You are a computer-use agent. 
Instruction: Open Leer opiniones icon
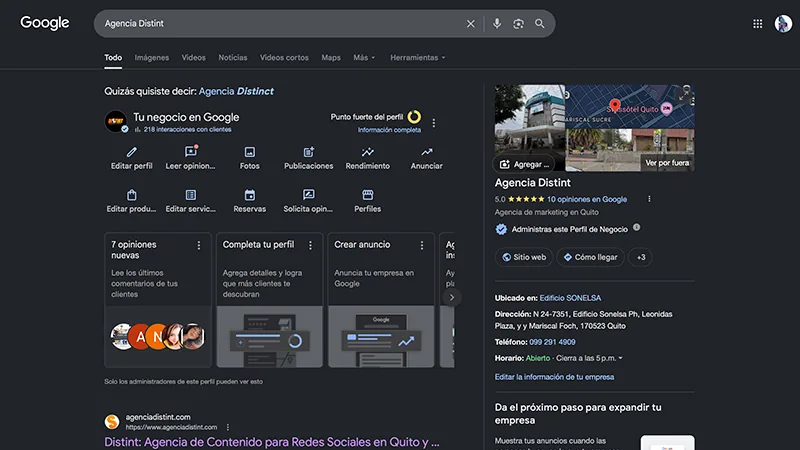click(191, 152)
